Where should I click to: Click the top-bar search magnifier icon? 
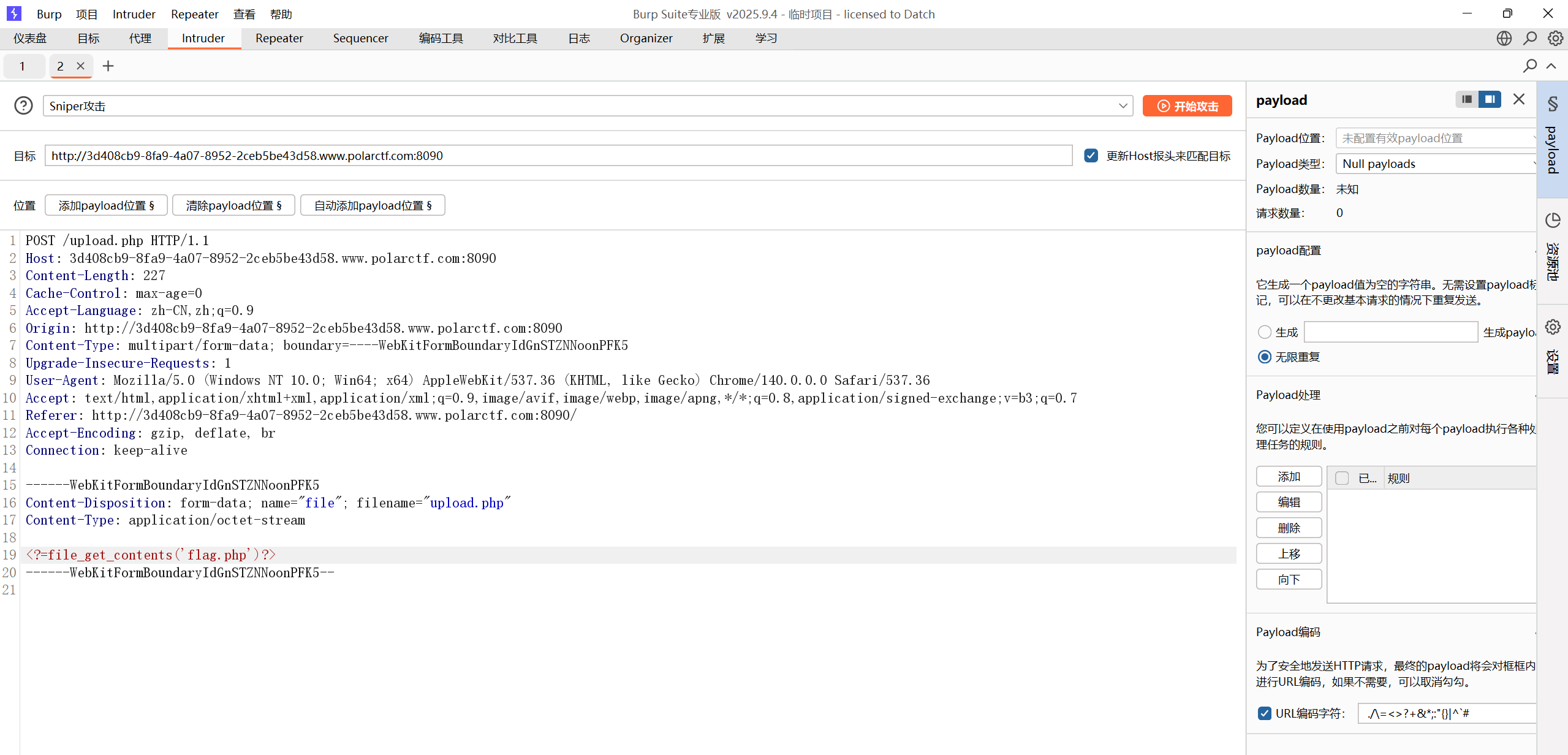pyautogui.click(x=1530, y=39)
